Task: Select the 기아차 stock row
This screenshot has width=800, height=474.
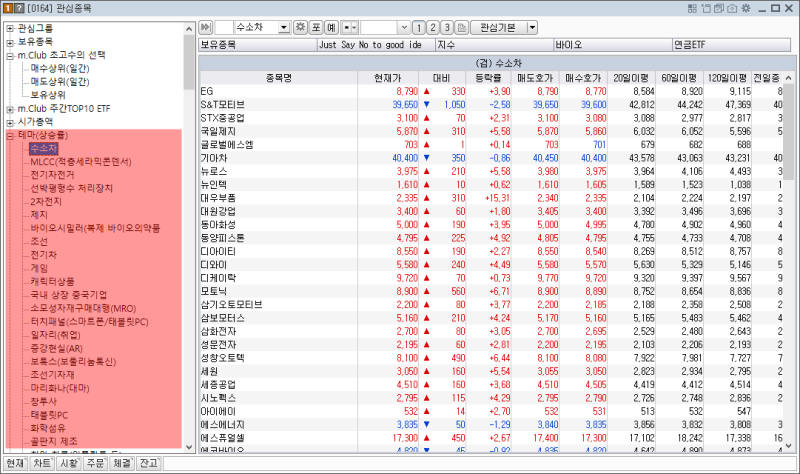Action: [x=491, y=158]
